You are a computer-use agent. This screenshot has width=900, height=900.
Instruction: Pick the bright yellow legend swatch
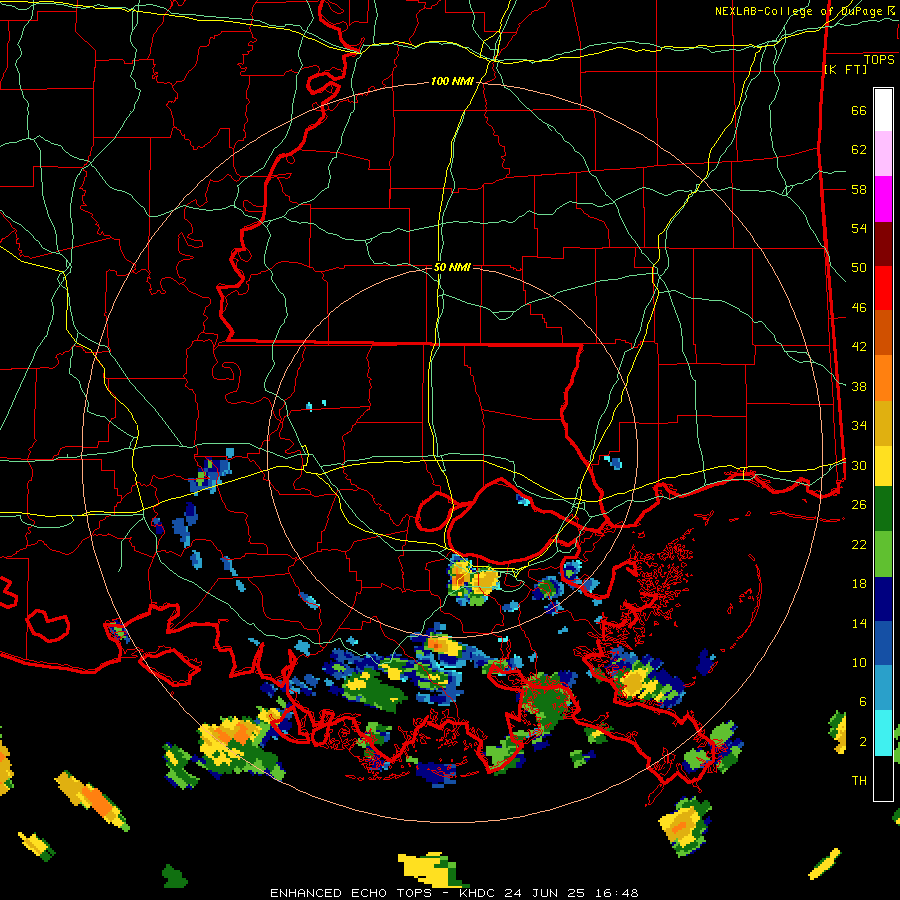[x=883, y=466]
